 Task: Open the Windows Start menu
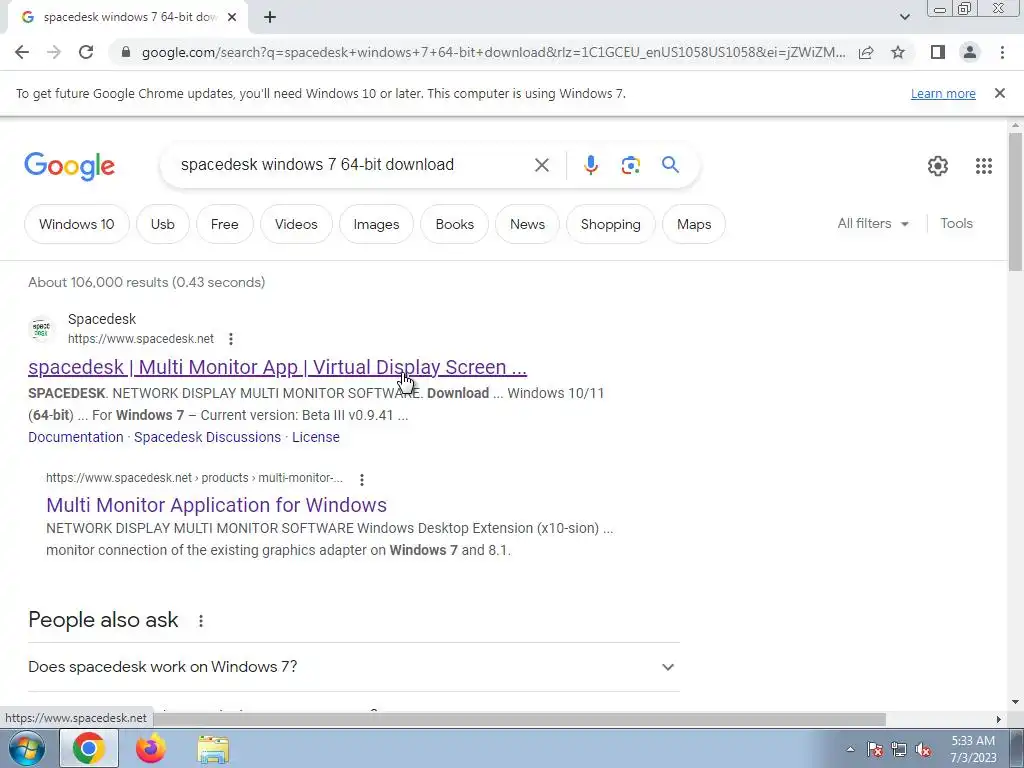pyautogui.click(x=26, y=748)
